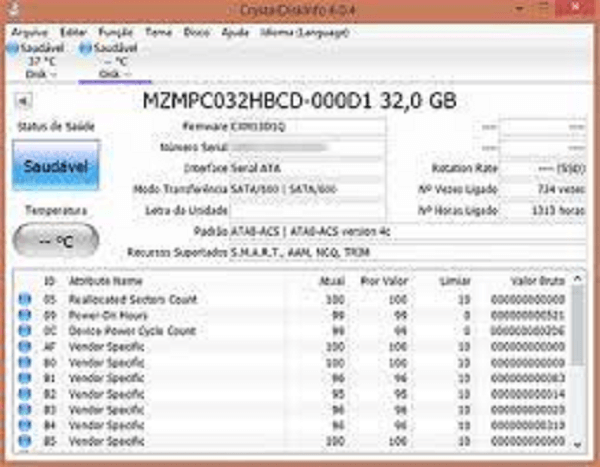
Task: Click status icon of attribute B4 row
Action: click(25, 425)
